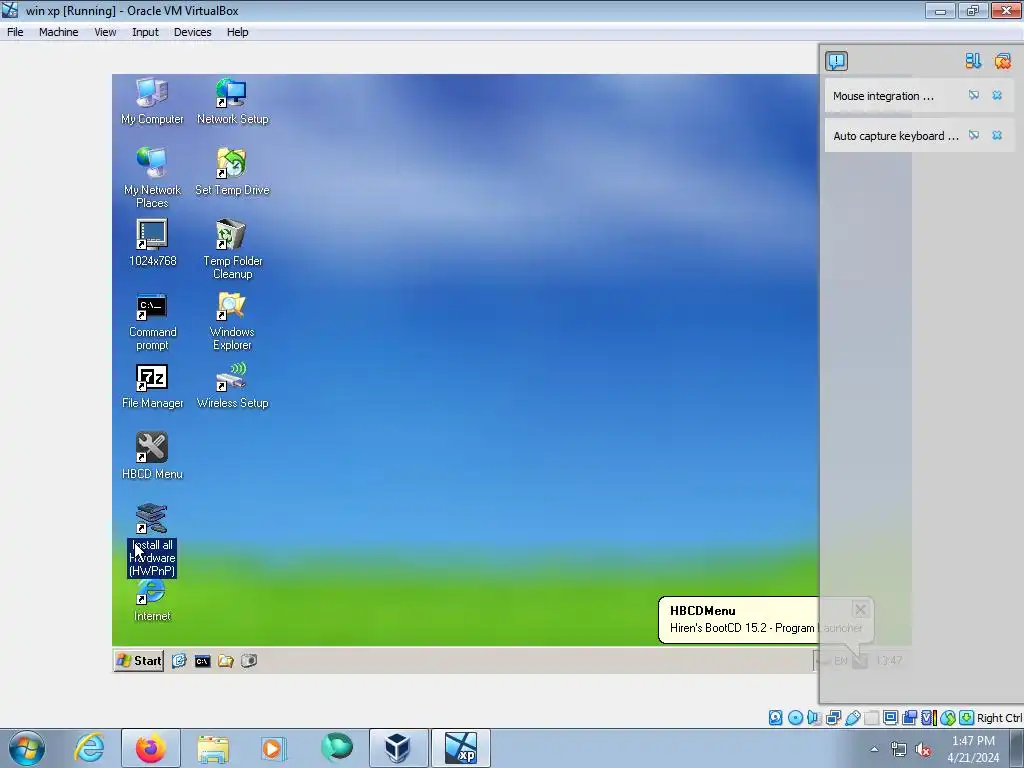
Task: Close the HBCDMenu balloon tooltip
Action: 860,610
